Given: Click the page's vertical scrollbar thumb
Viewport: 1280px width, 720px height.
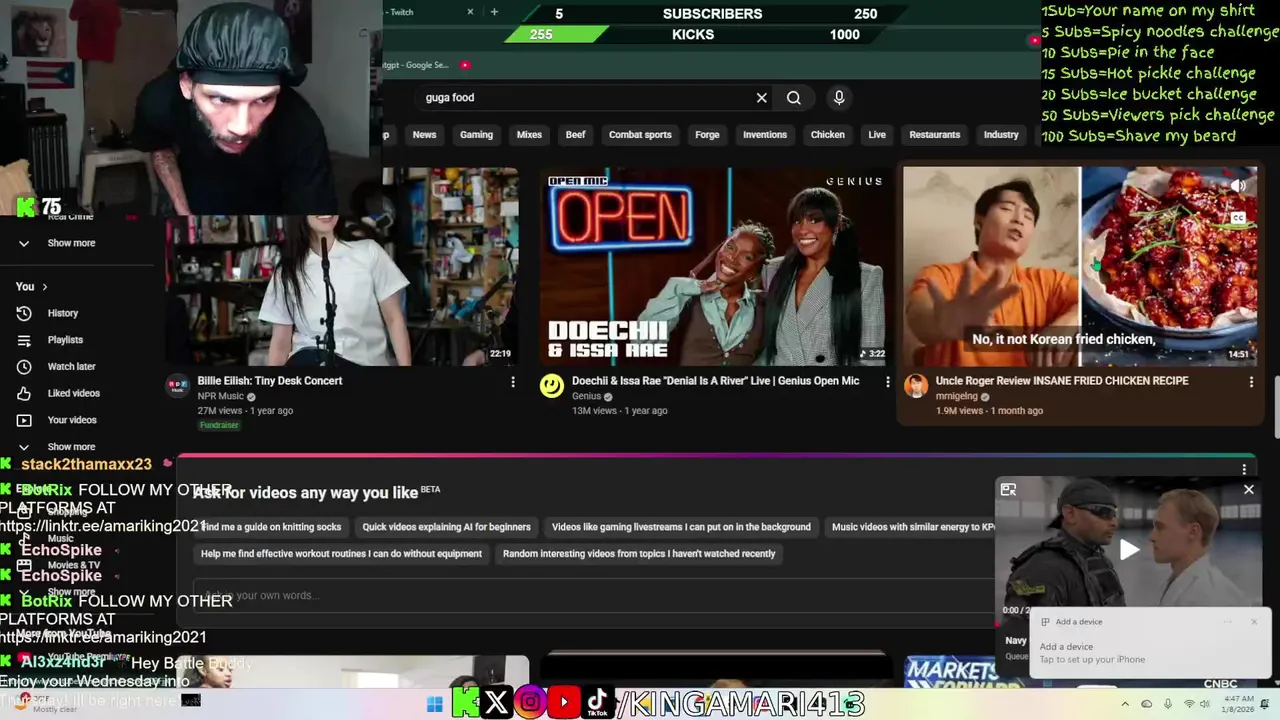Looking at the screenshot, I should (1276, 406).
